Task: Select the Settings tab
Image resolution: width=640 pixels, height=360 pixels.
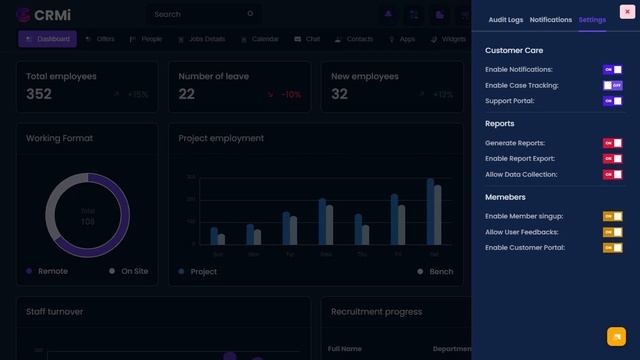Action: pyautogui.click(x=592, y=20)
